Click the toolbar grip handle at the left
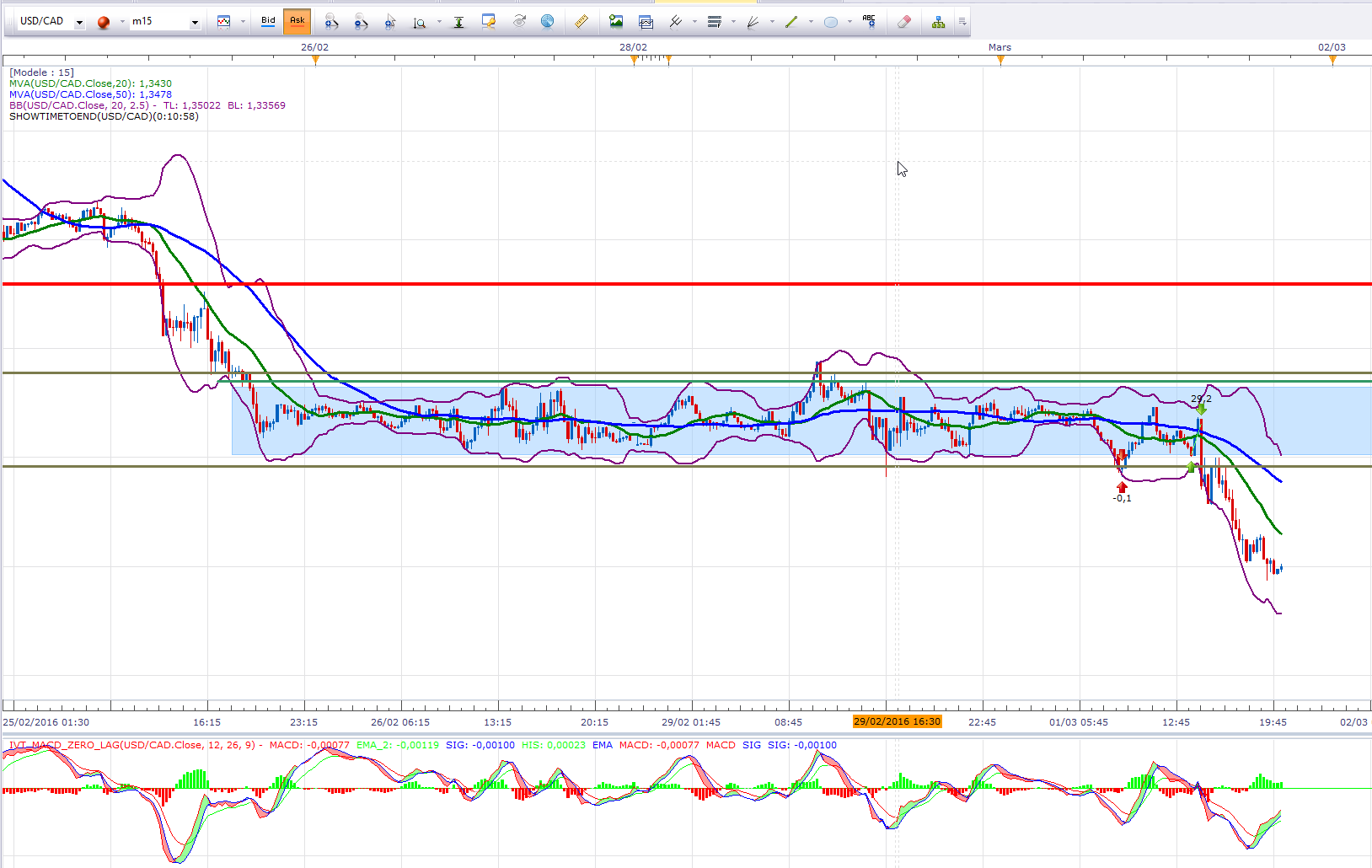 8,22
